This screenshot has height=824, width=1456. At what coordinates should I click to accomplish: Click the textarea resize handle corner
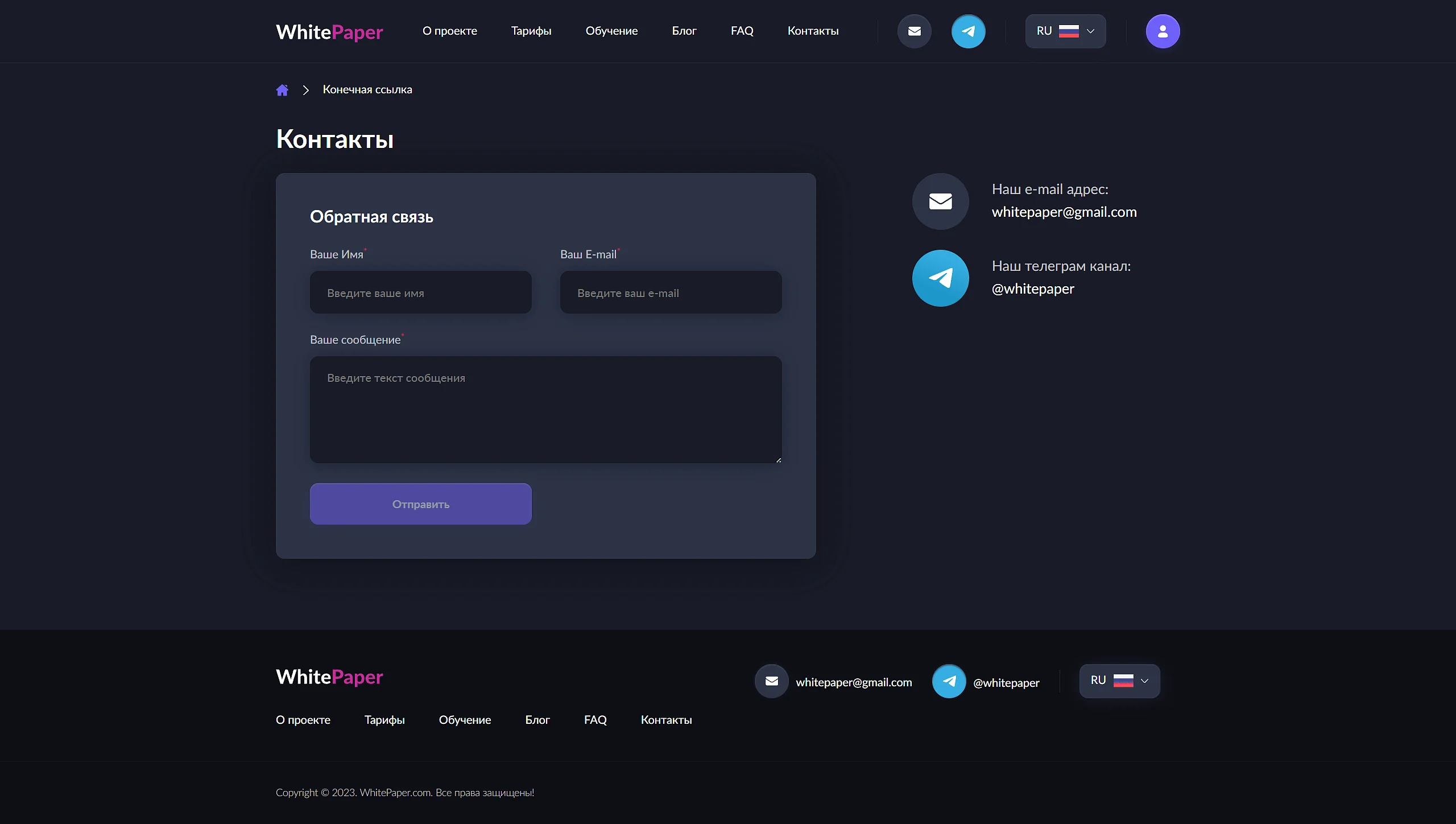click(778, 460)
